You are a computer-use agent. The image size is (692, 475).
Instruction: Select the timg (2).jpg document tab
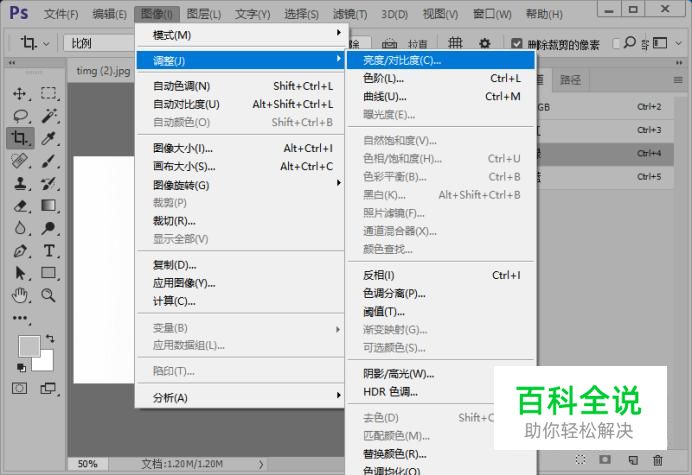103,71
